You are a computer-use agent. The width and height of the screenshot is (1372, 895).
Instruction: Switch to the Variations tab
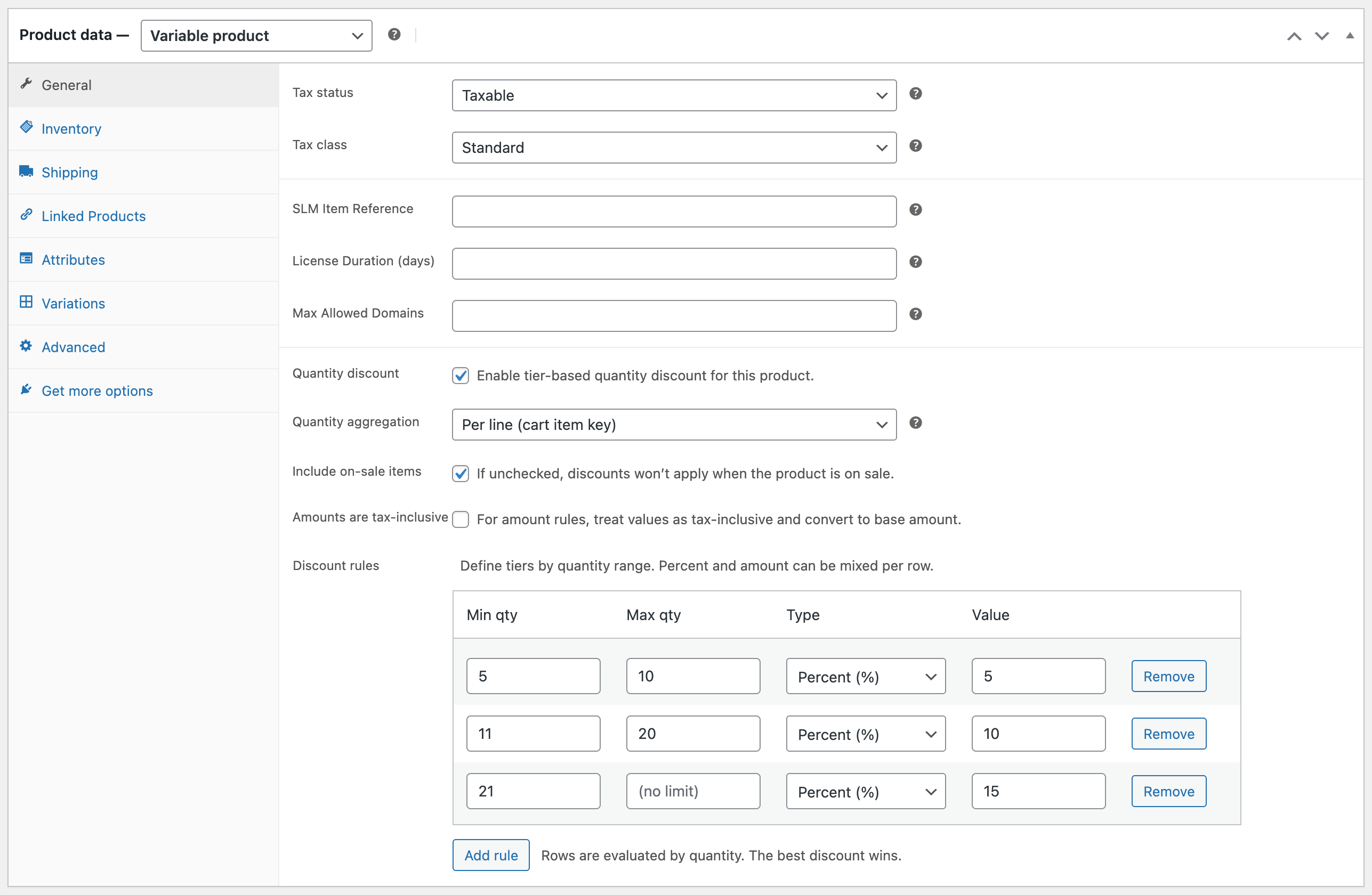coord(73,303)
